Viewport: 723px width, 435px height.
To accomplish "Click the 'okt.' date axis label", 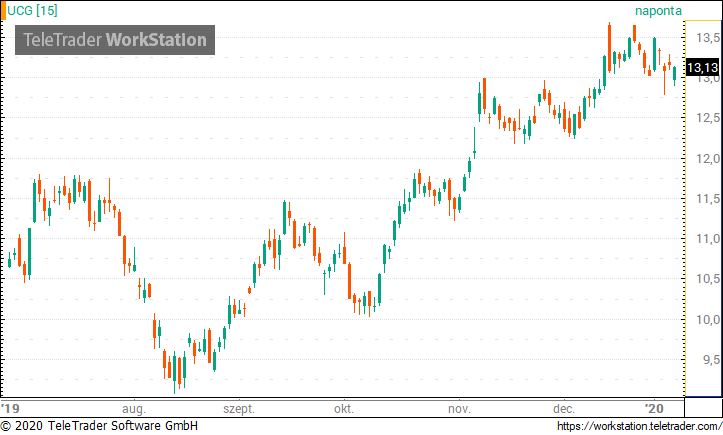I will [x=344, y=409].
